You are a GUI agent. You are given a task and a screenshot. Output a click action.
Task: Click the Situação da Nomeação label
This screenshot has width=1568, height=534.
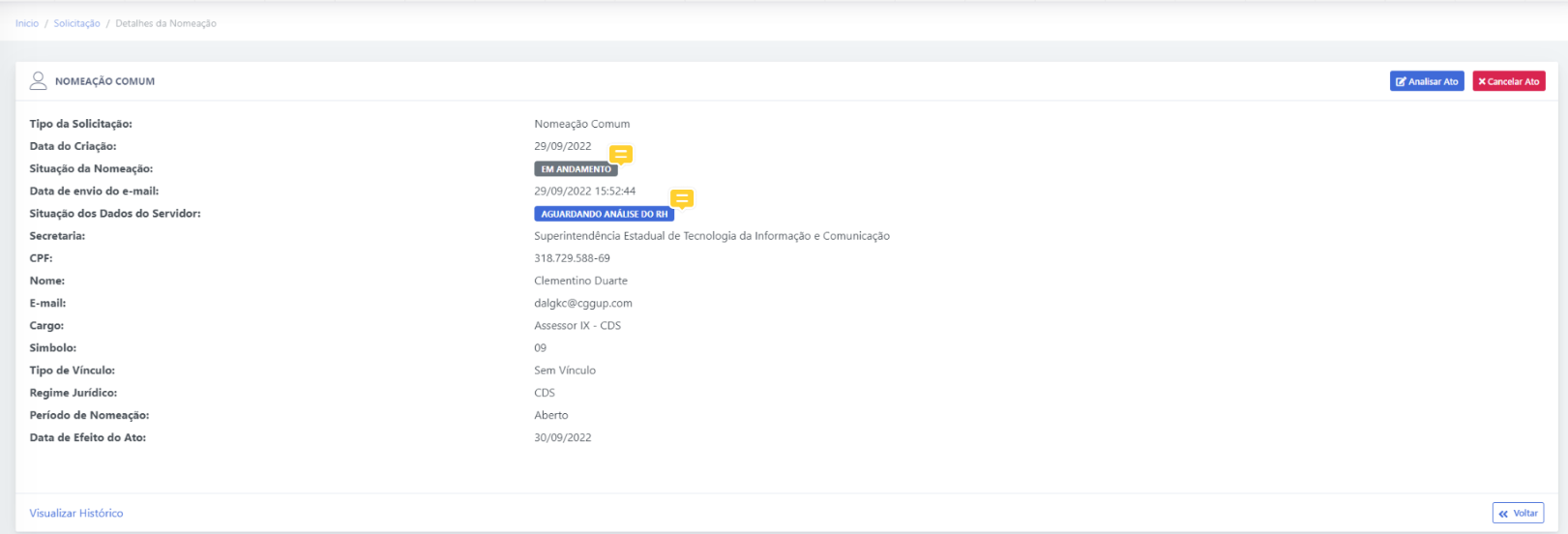click(x=91, y=168)
